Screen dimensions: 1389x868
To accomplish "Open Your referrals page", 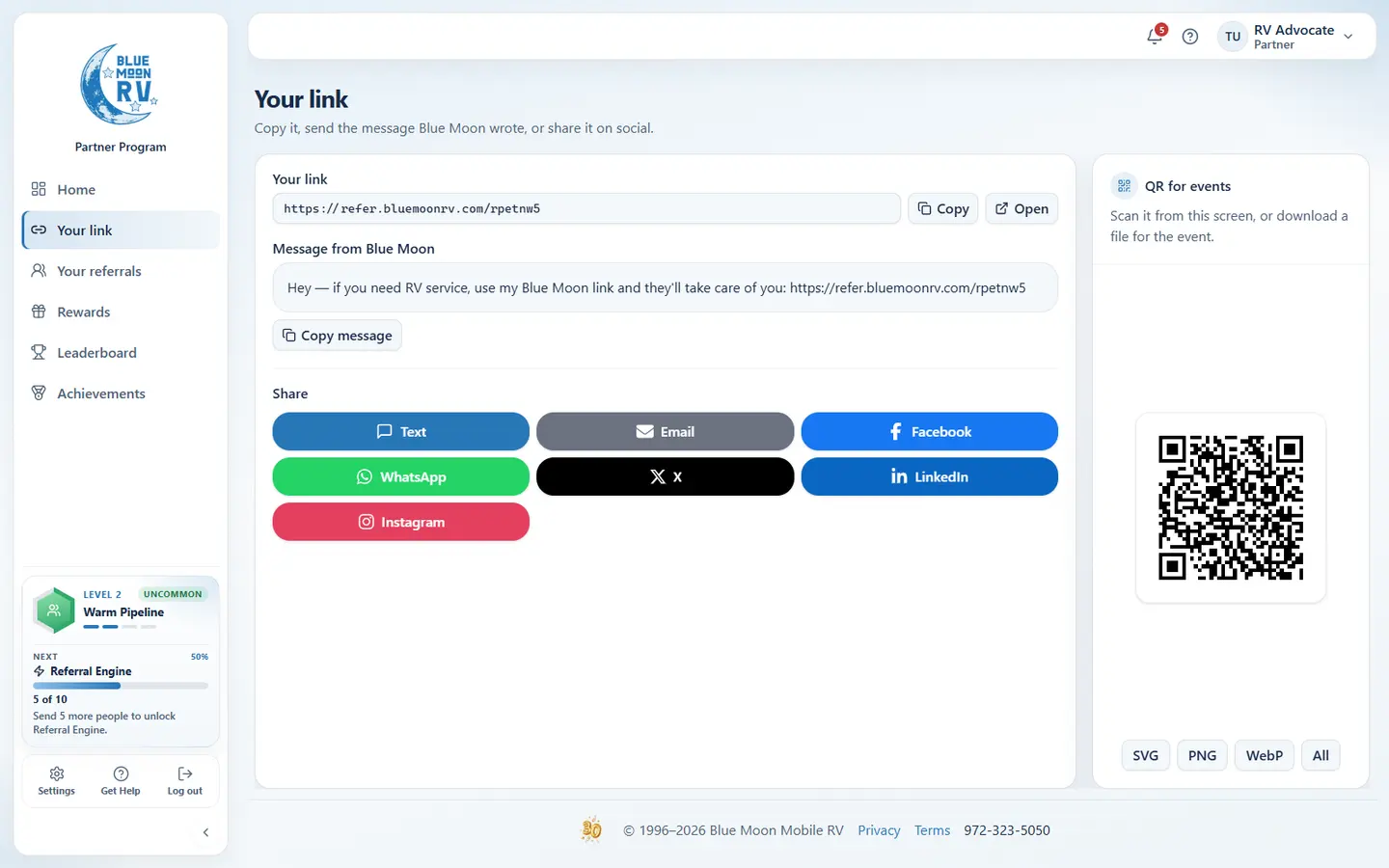I will coord(121,271).
